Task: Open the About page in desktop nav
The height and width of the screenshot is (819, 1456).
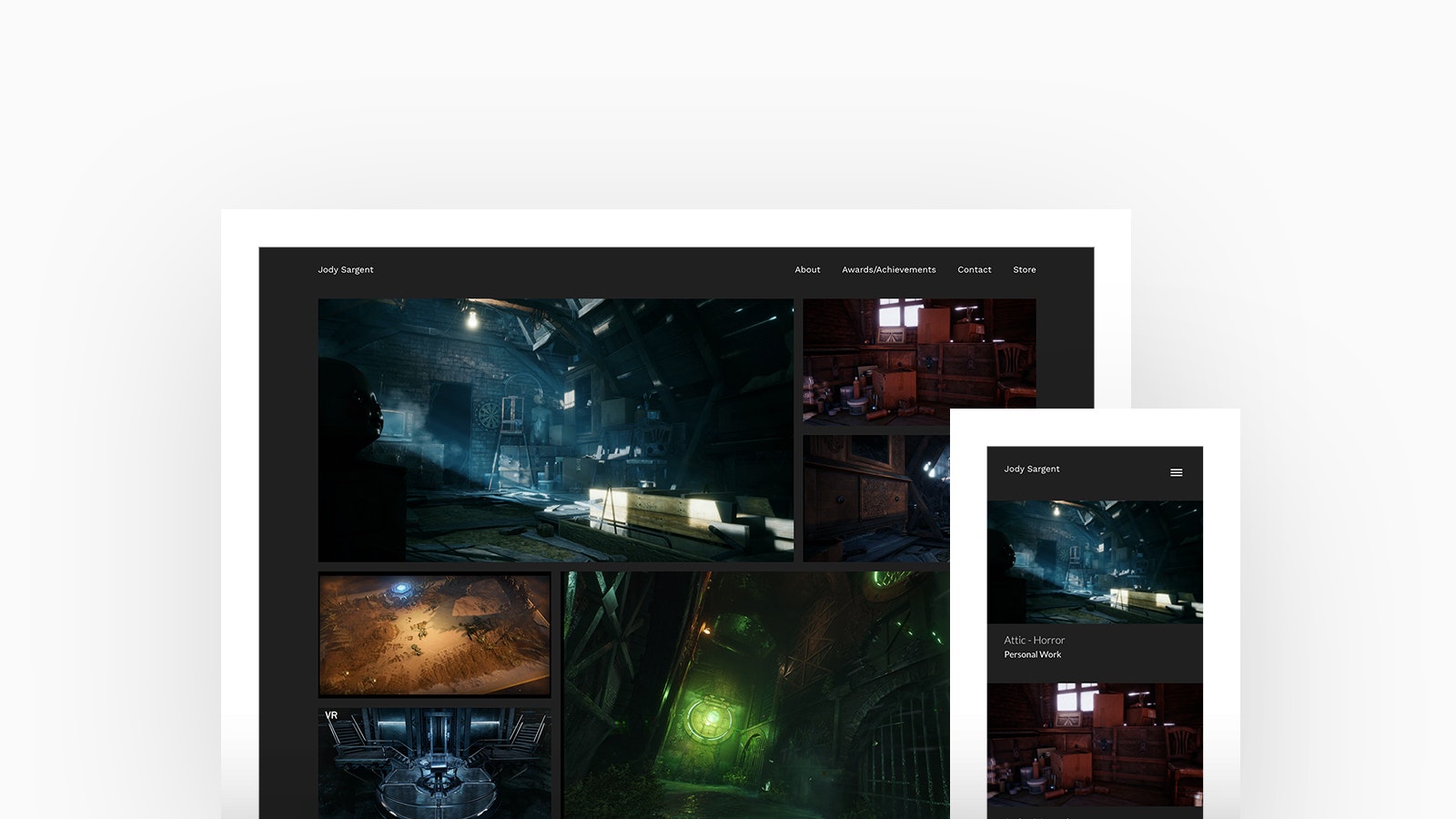Action: click(x=807, y=269)
